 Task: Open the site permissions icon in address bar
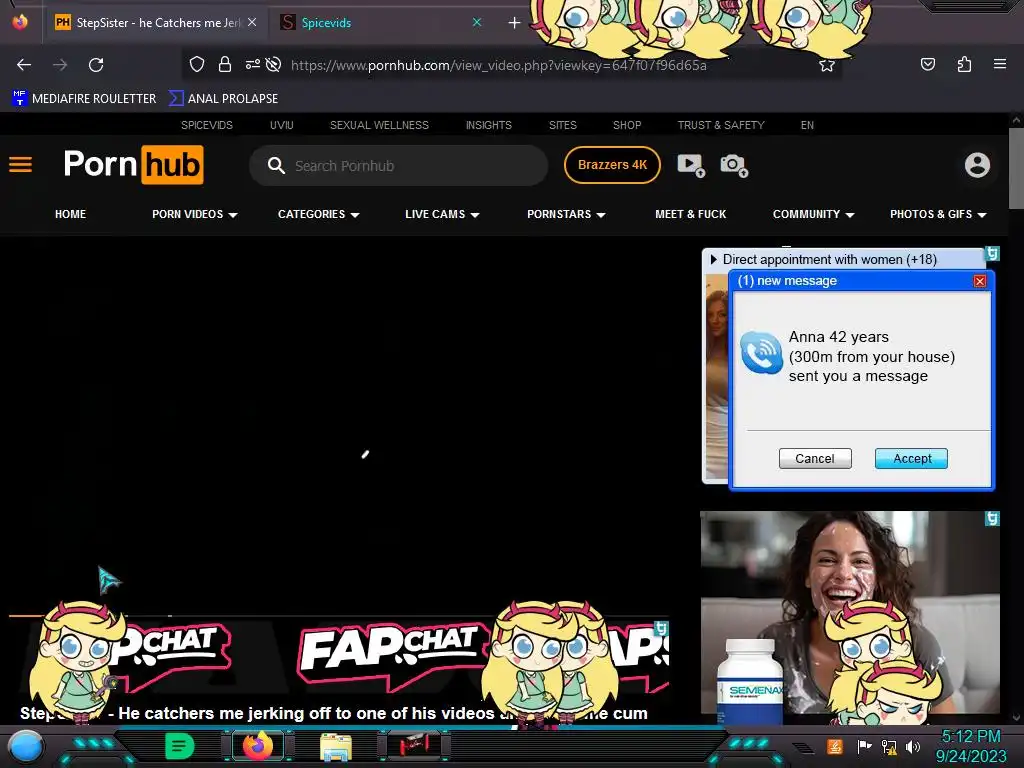253,64
